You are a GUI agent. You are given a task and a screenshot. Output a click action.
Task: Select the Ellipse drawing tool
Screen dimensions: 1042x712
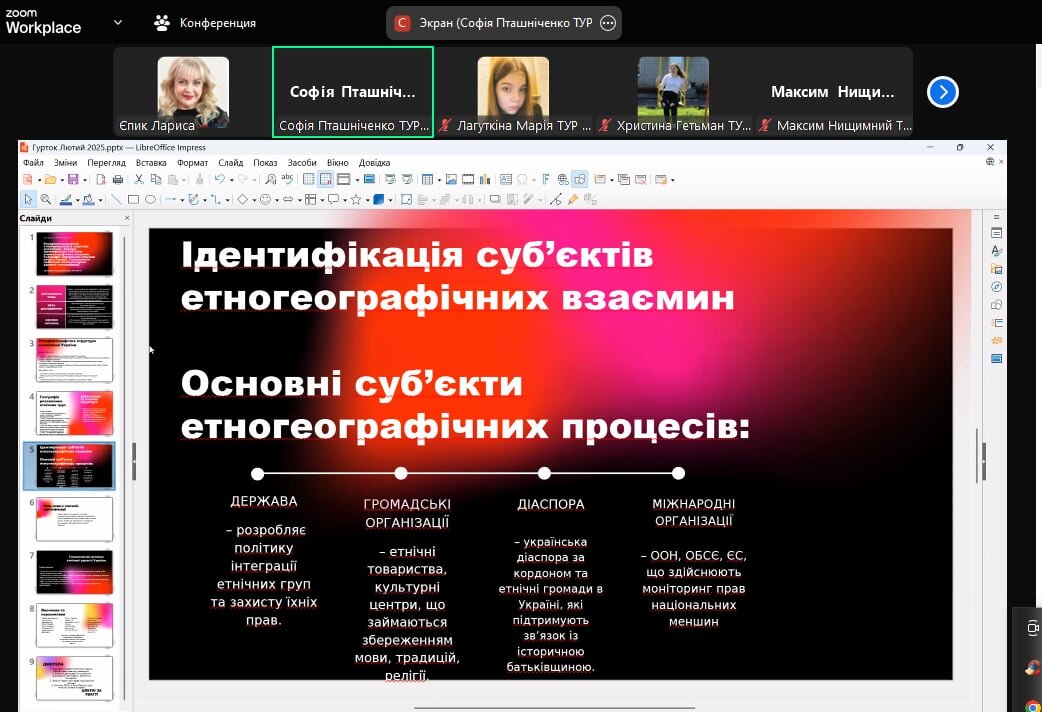coord(150,199)
